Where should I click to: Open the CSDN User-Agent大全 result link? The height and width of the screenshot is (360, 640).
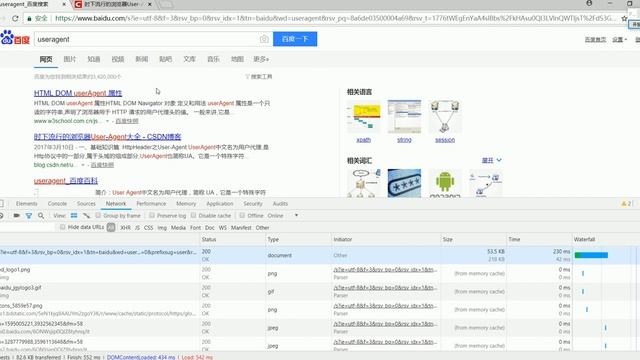(x=107, y=137)
